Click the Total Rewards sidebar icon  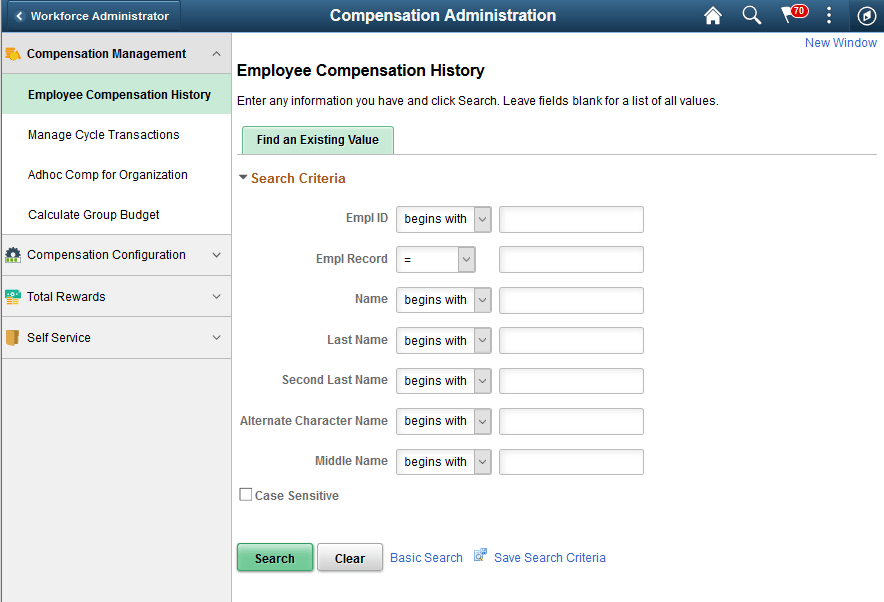click(x=13, y=296)
